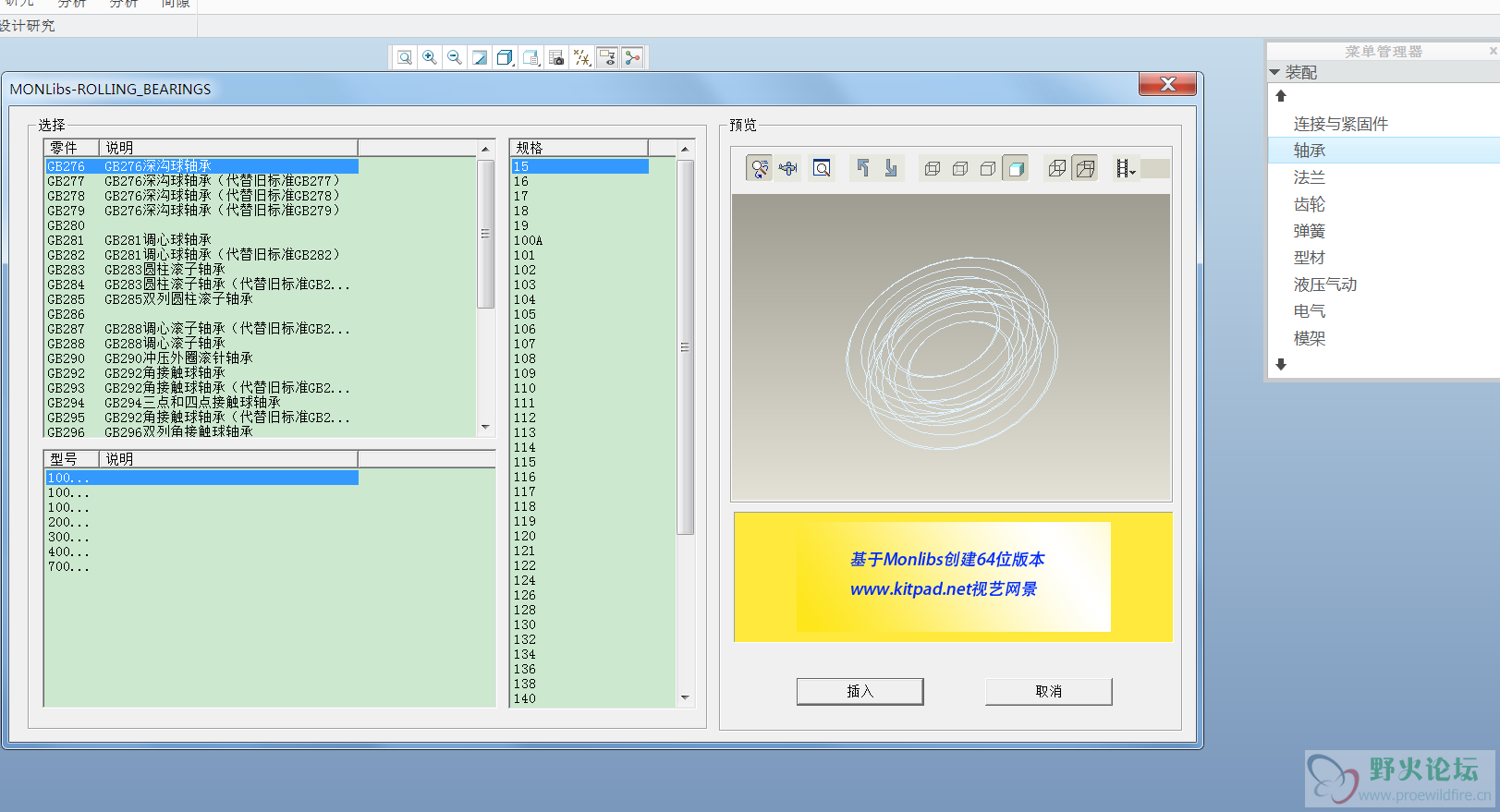
Task: Choose 轴承 in menu manager
Action: 1384,151
